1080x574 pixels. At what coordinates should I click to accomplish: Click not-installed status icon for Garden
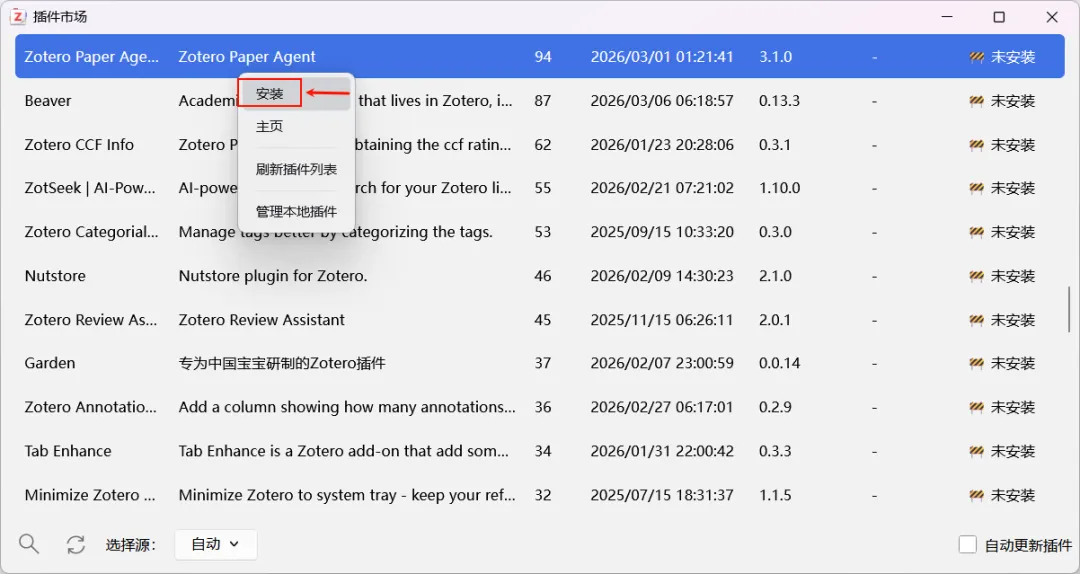[x=976, y=363]
